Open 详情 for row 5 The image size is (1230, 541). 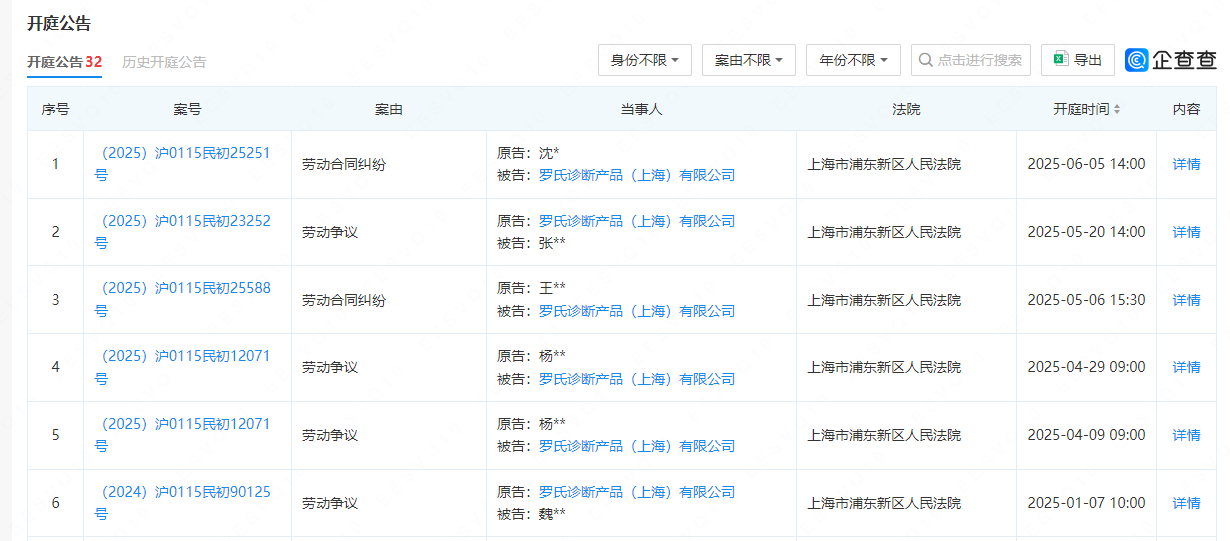1186,435
